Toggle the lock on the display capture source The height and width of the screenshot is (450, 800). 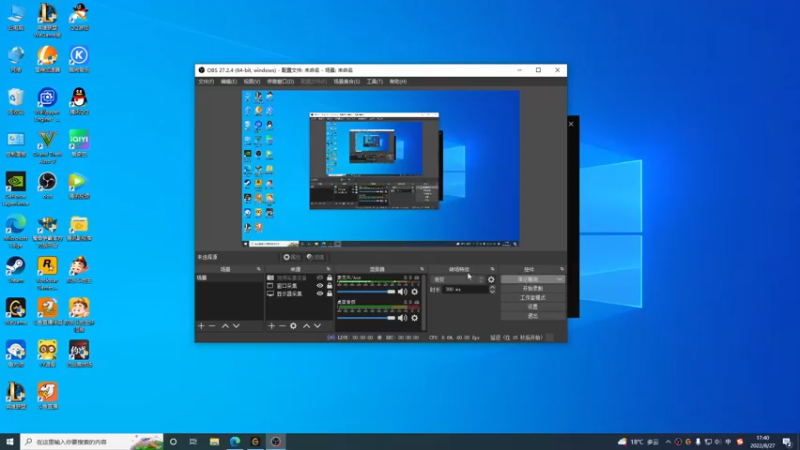tap(330, 293)
